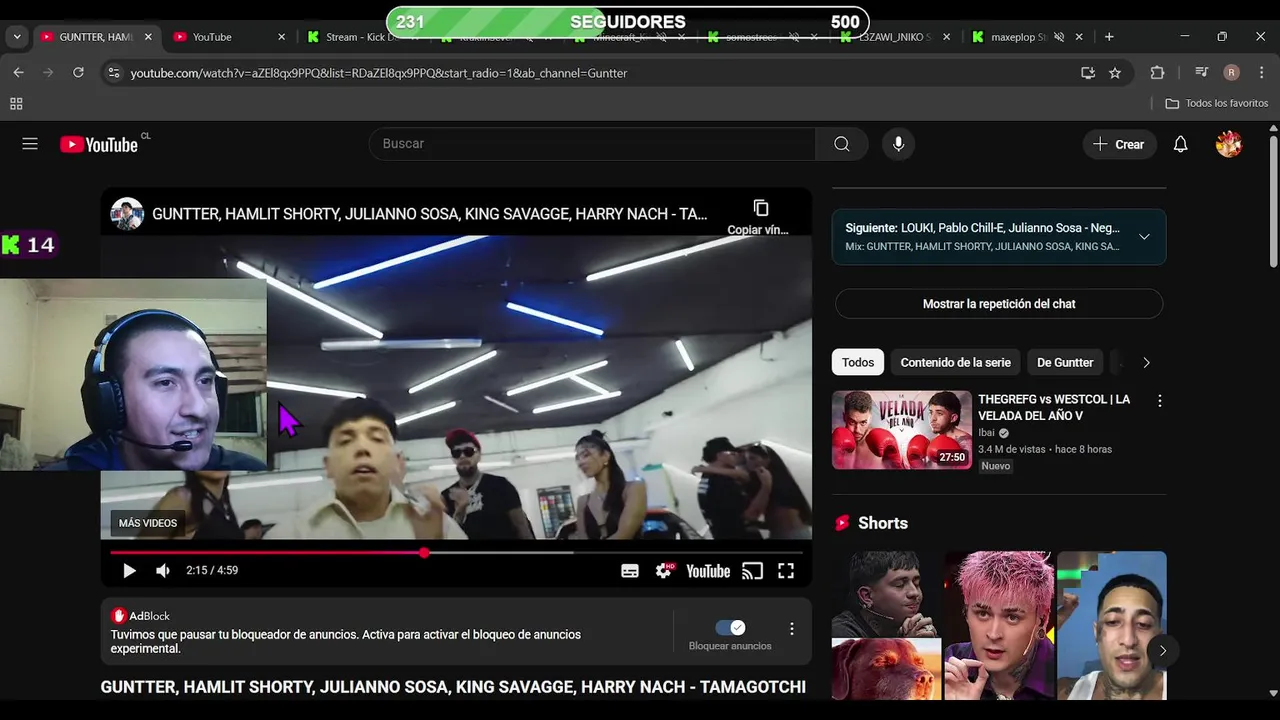The height and width of the screenshot is (720, 1280).
Task: Mute the video volume speaker icon
Action: 163,571
